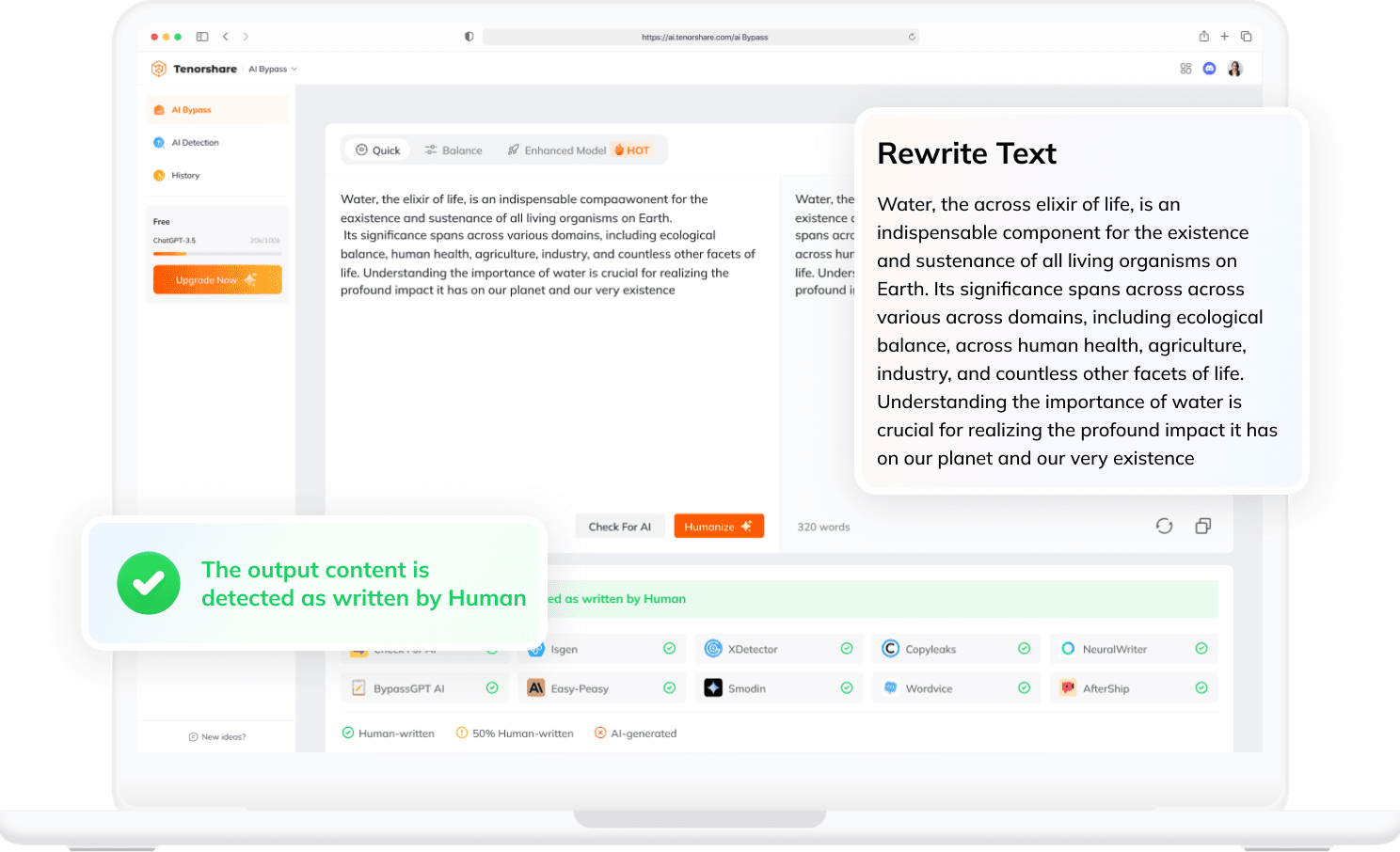Screen dimensions: 1400x852
Task: Click the BypassGPT AI logo icon
Action: click(x=358, y=688)
